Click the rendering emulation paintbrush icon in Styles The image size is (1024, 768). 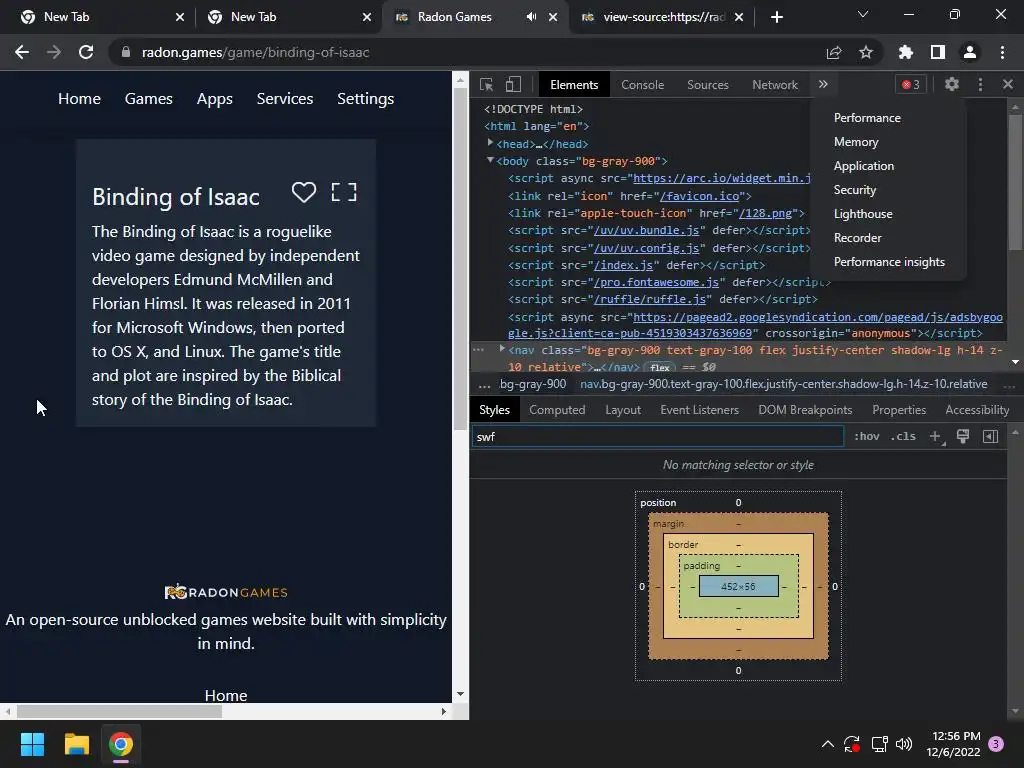tap(963, 436)
